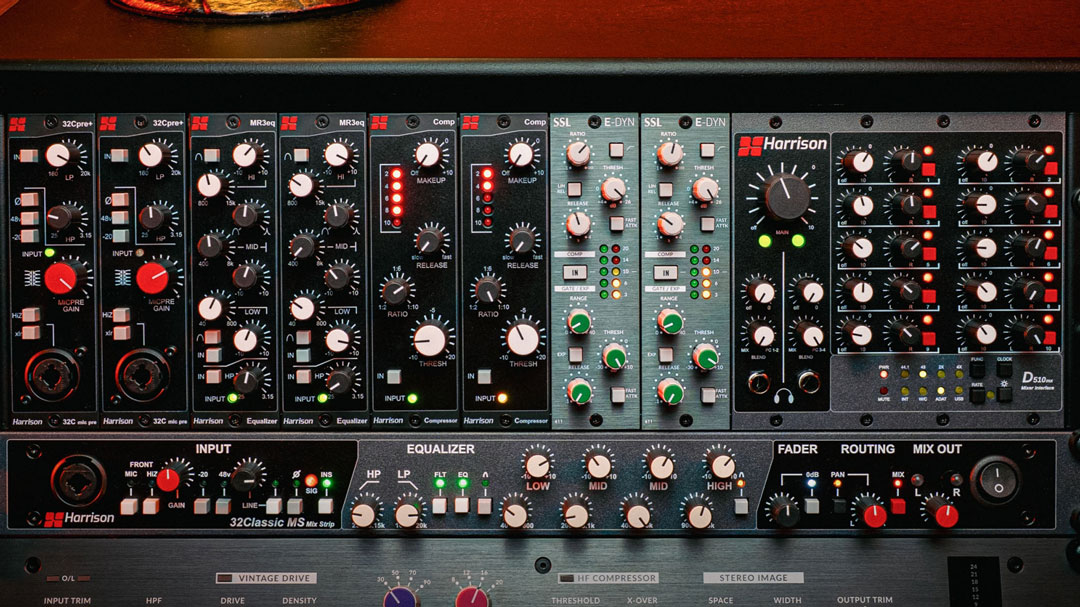This screenshot has height=607, width=1080.
Task: Enable the HF Compressor switch
Action: coord(570,578)
